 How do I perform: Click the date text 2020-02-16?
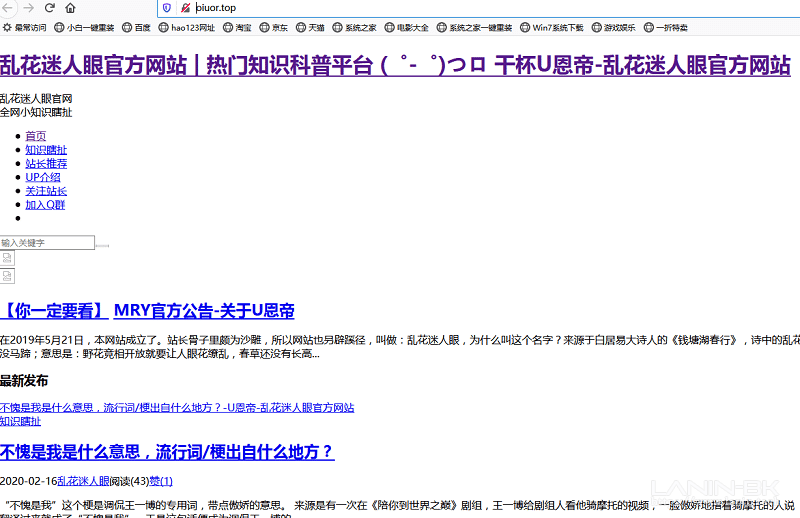tap(29, 481)
